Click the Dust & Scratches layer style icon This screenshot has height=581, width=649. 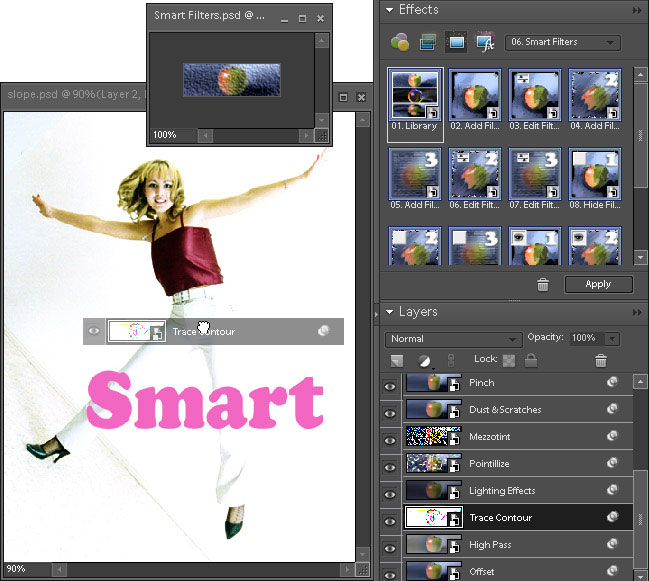(612, 409)
